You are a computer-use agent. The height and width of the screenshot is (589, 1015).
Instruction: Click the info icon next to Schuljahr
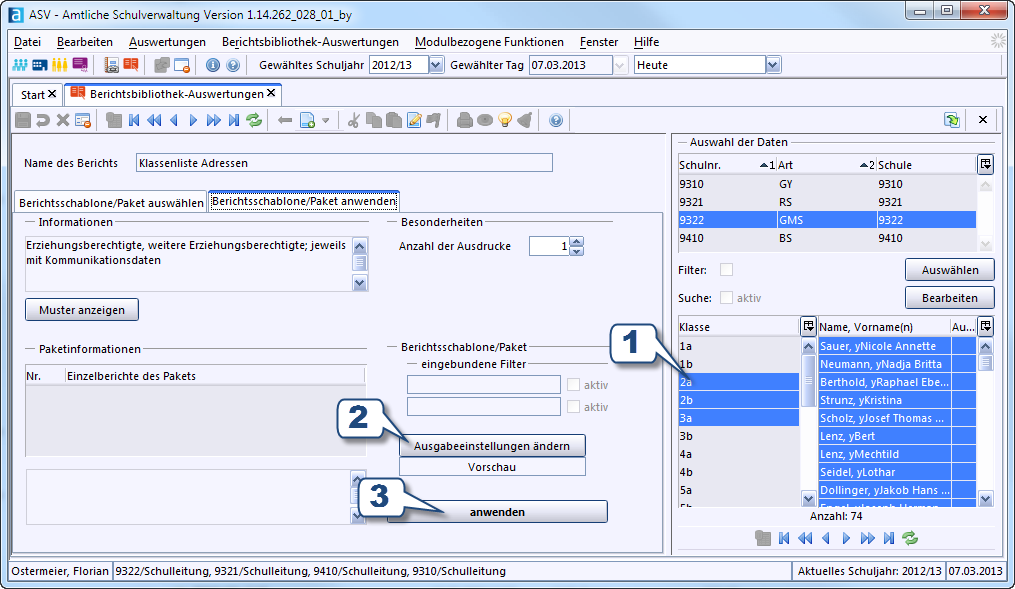212,65
